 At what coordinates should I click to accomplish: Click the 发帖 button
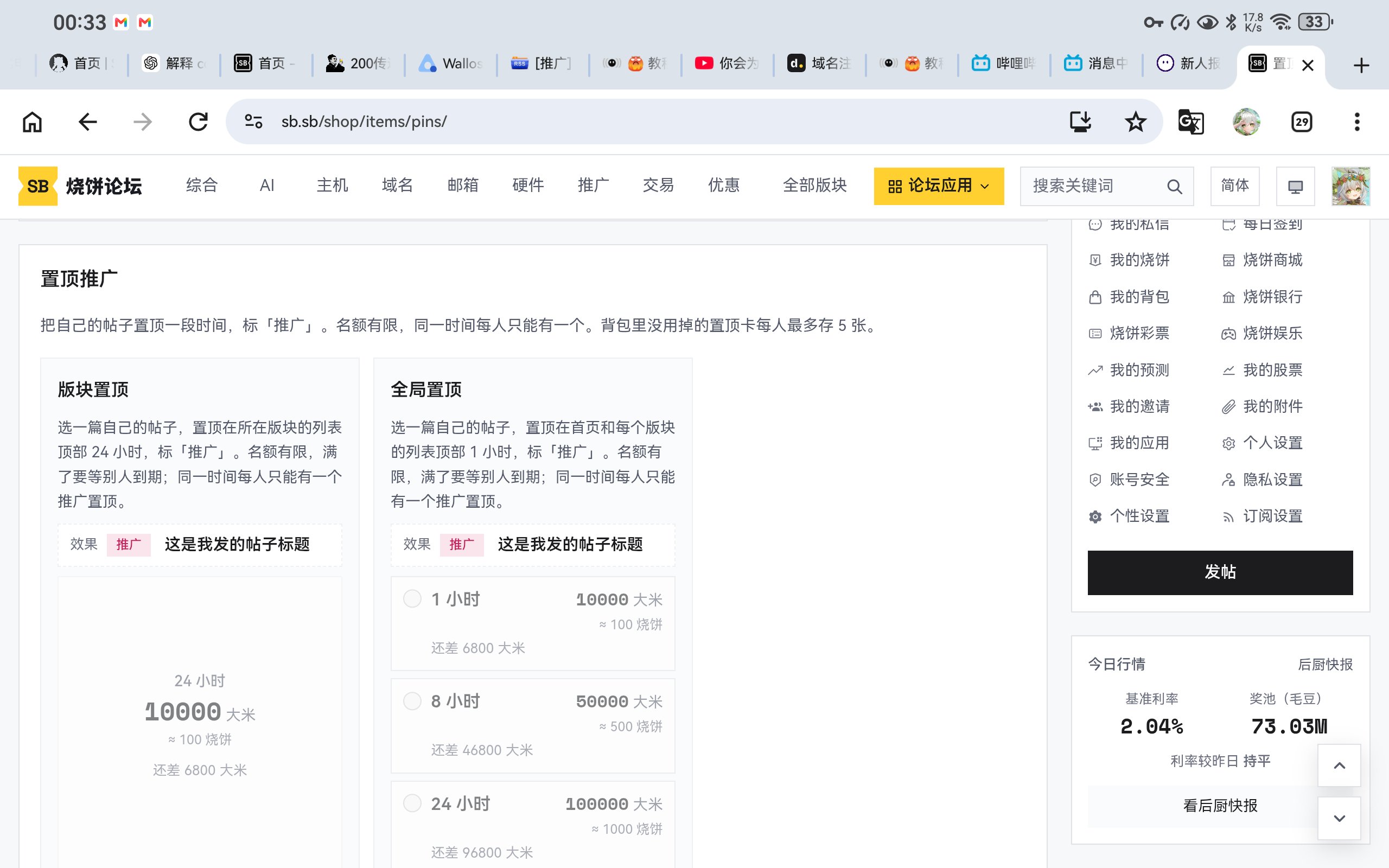[1220, 572]
